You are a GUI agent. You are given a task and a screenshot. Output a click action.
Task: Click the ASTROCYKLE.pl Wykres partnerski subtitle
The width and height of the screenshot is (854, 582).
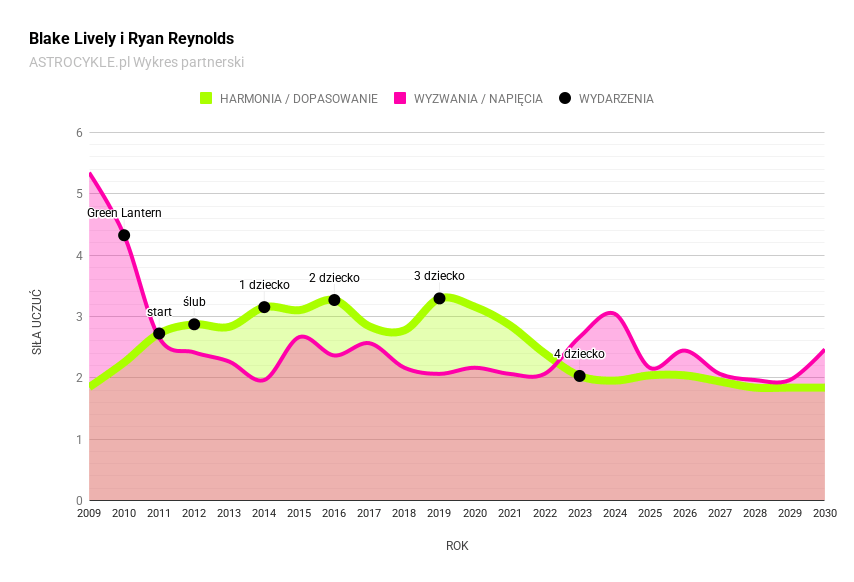[x=136, y=62]
